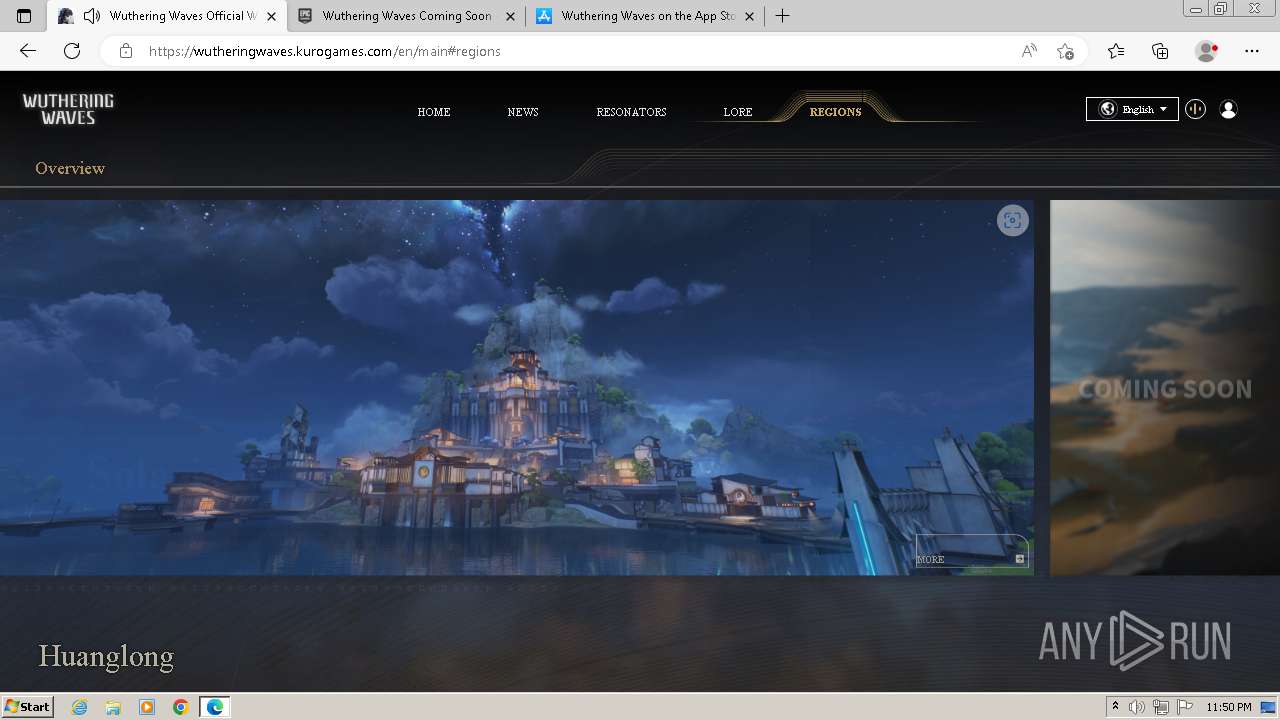Select REGIONS navigation item
The width and height of the screenshot is (1280, 720).
tap(835, 112)
